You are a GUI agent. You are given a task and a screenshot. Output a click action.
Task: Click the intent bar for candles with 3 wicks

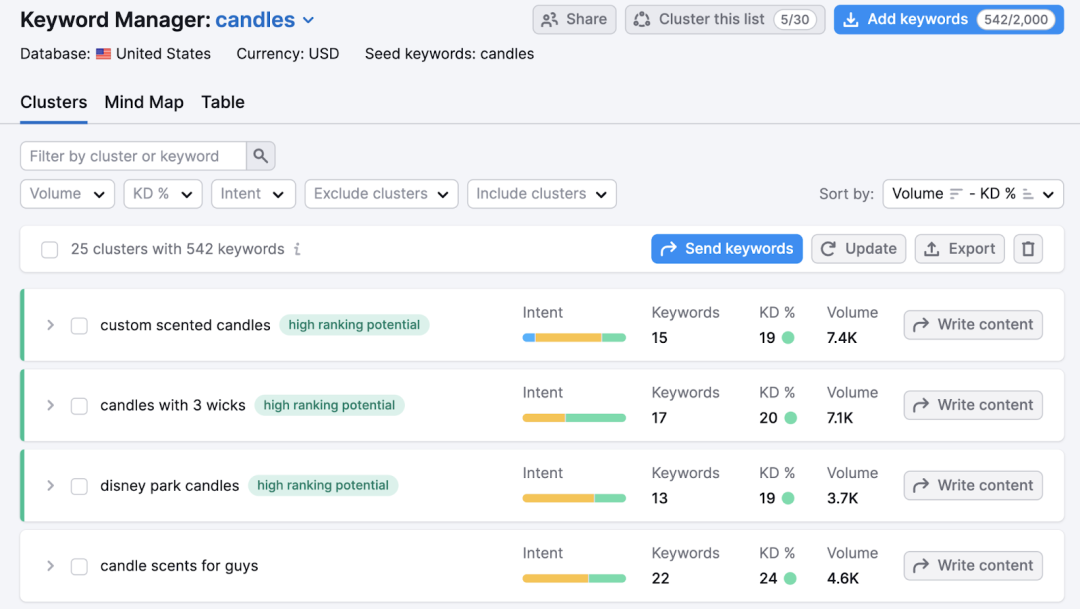574,417
